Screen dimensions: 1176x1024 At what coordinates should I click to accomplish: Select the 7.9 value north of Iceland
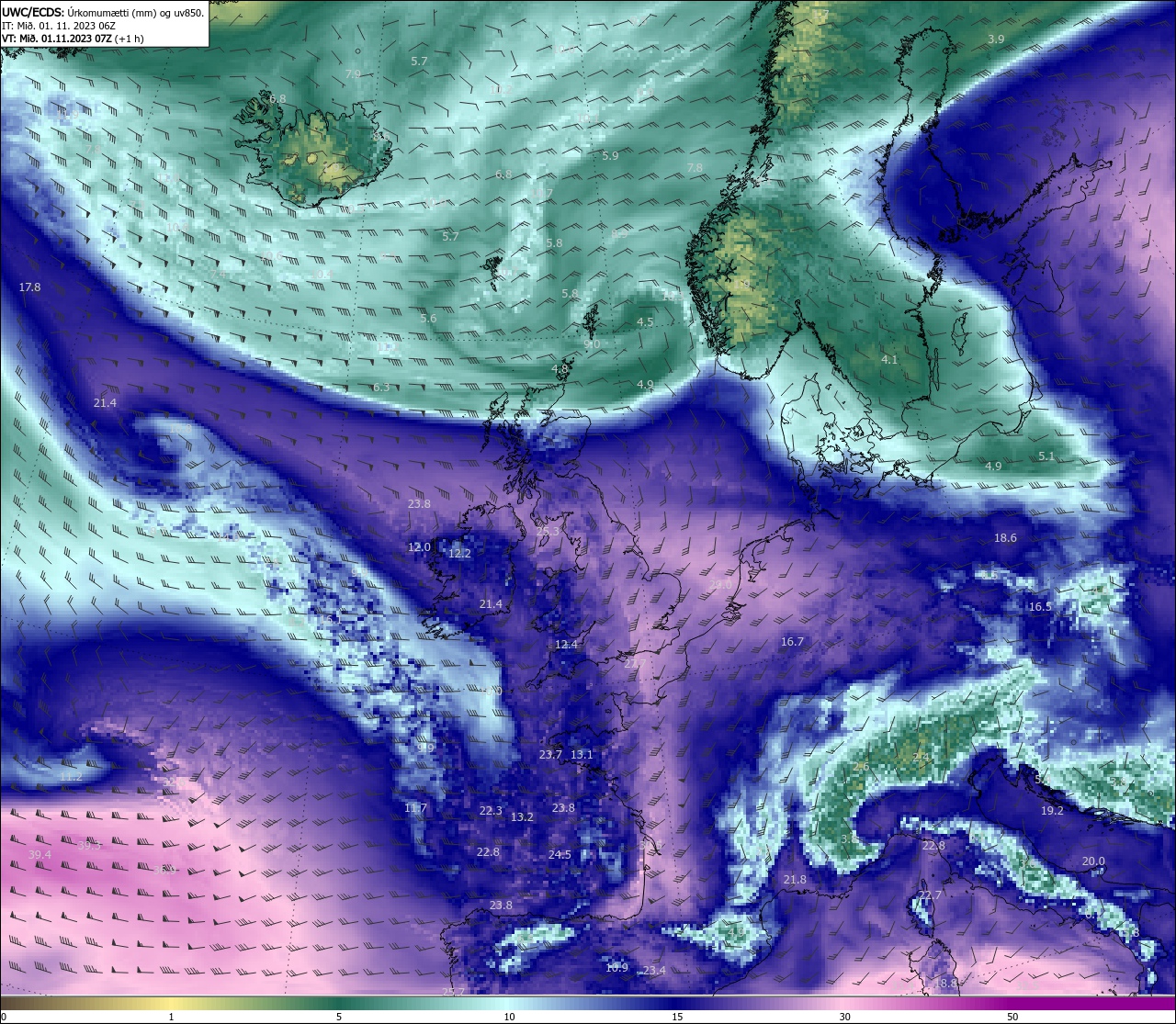[x=353, y=73]
